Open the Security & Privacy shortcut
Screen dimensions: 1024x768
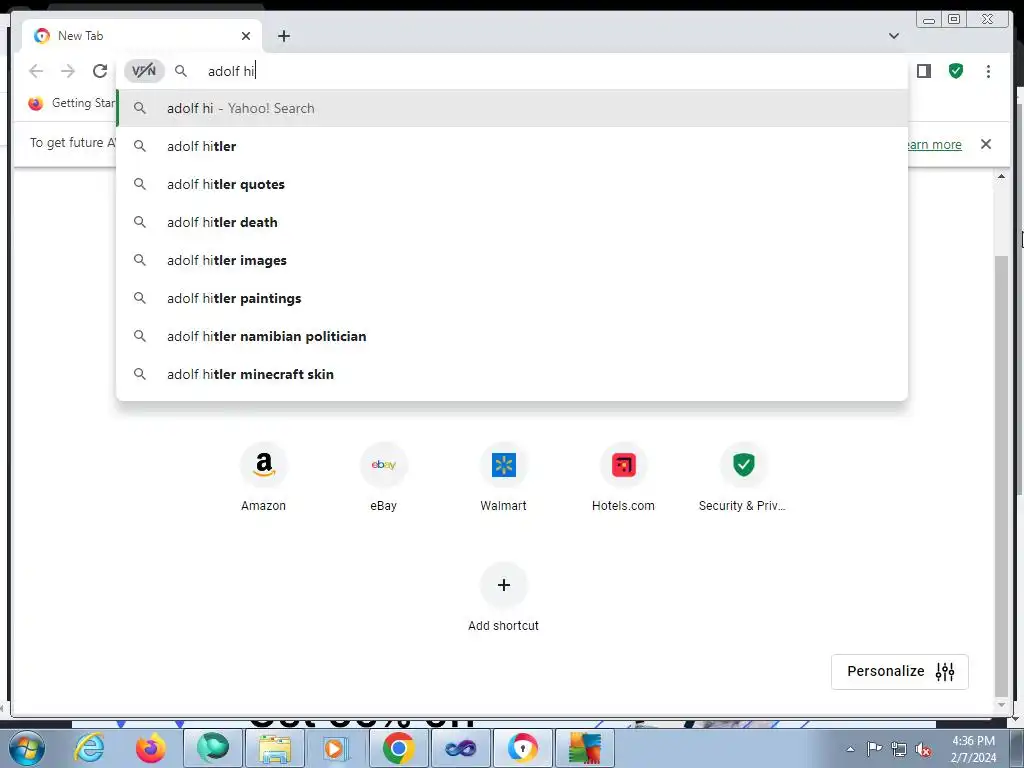click(743, 477)
